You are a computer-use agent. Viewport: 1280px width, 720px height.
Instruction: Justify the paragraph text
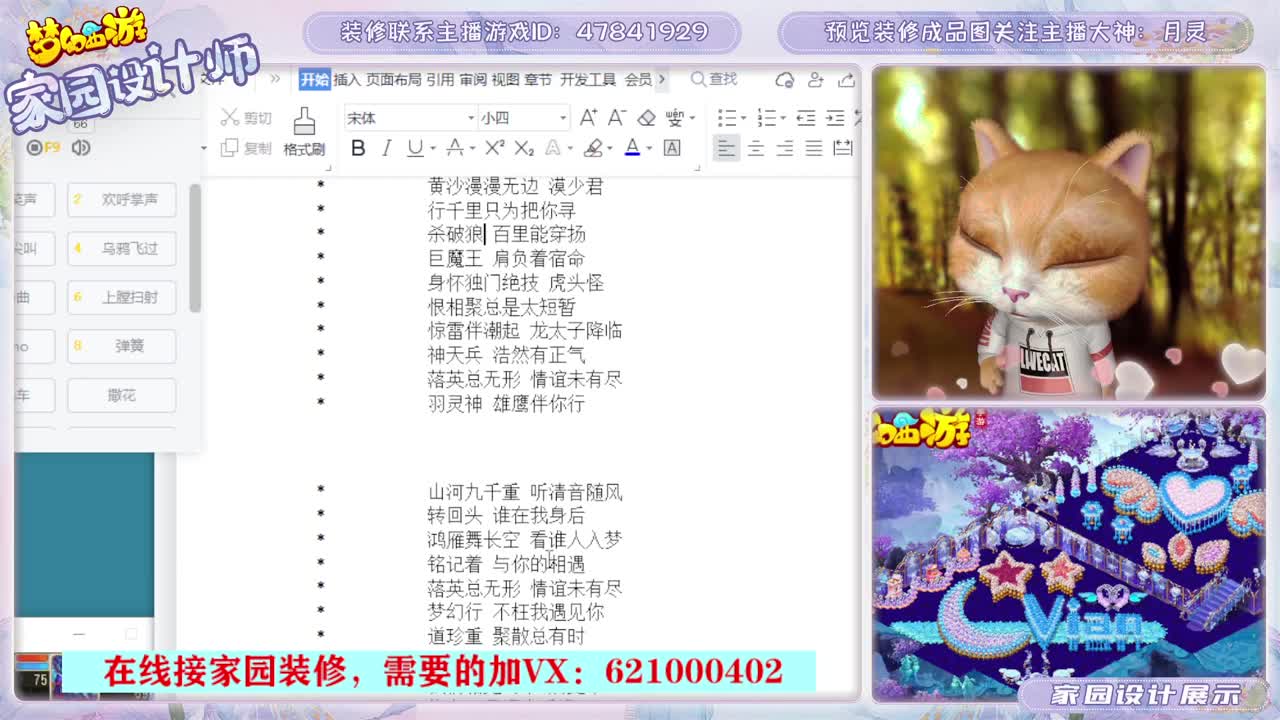[814, 148]
